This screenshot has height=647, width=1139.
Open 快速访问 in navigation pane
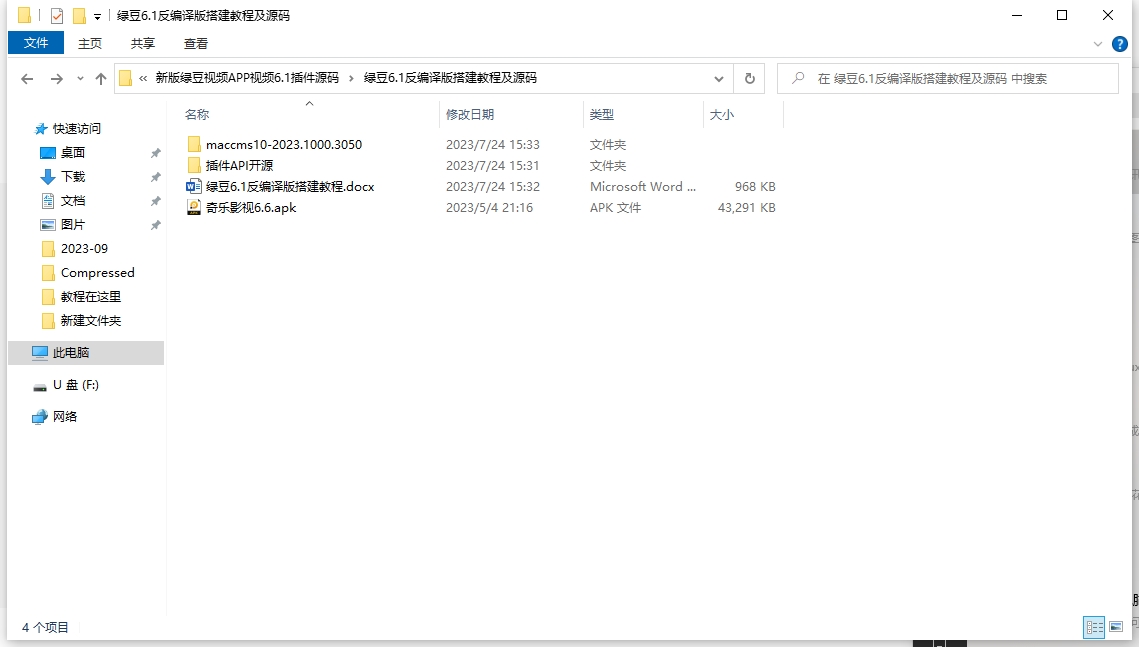76,129
